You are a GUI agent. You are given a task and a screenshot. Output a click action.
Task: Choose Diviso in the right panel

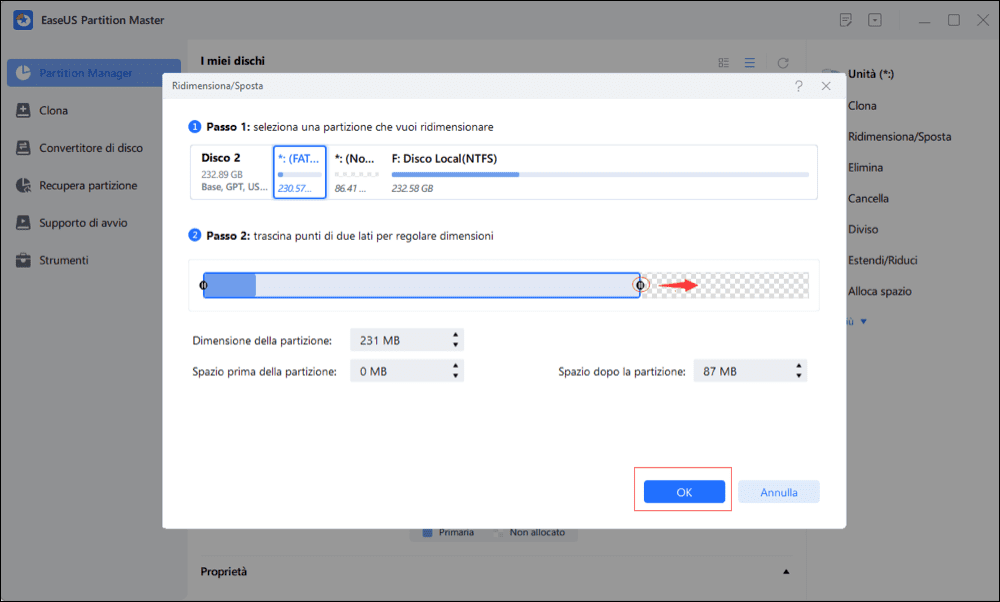click(x=863, y=230)
